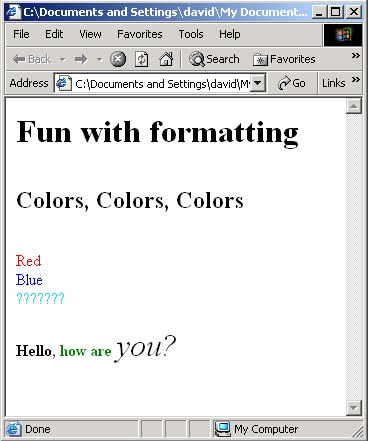
Task: Minimize the browser window
Action: click(x=319, y=12)
